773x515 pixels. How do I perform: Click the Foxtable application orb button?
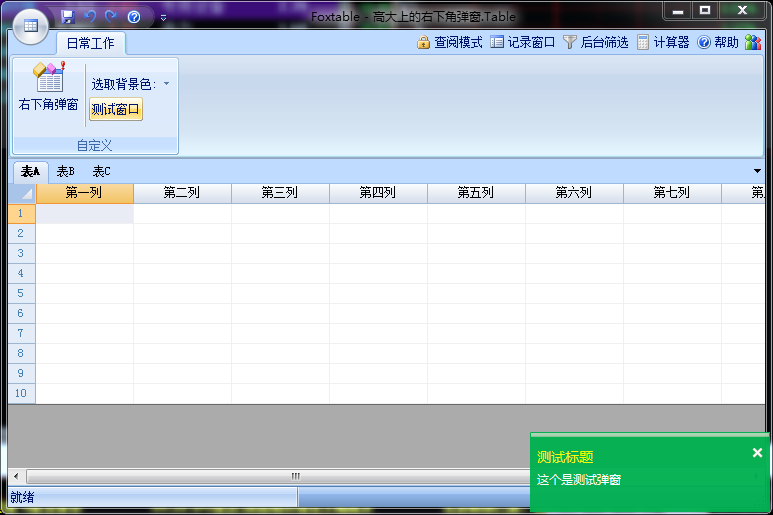(x=30, y=25)
